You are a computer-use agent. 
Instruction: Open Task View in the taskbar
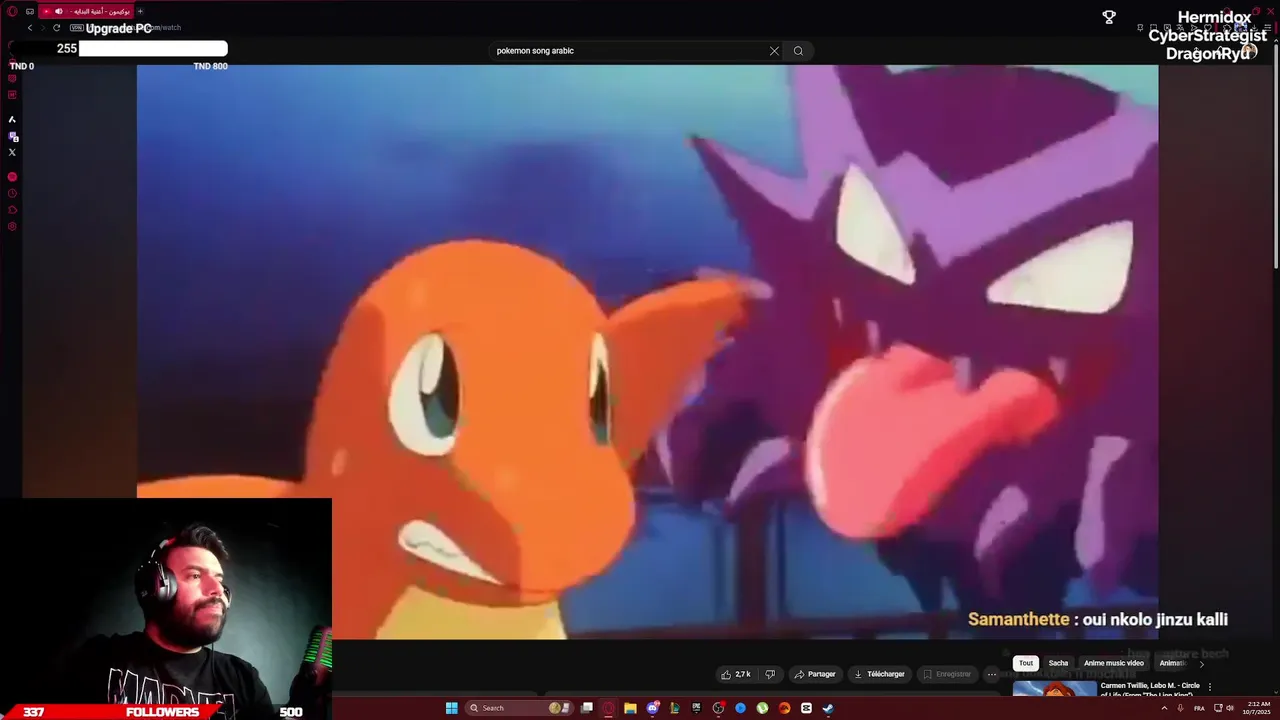[x=587, y=708]
